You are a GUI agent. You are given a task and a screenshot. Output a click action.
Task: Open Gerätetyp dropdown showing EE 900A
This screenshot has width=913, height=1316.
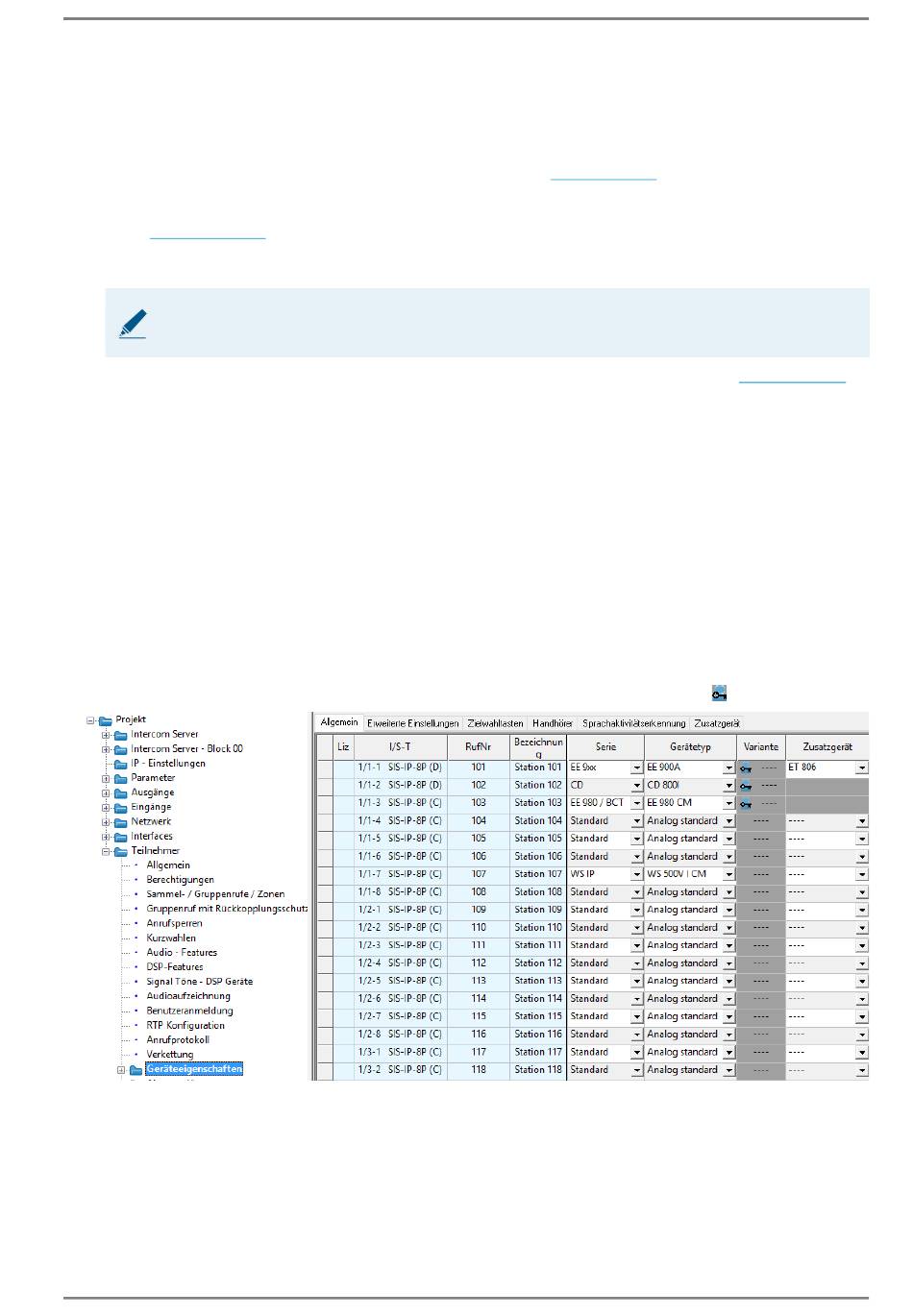[x=728, y=768]
